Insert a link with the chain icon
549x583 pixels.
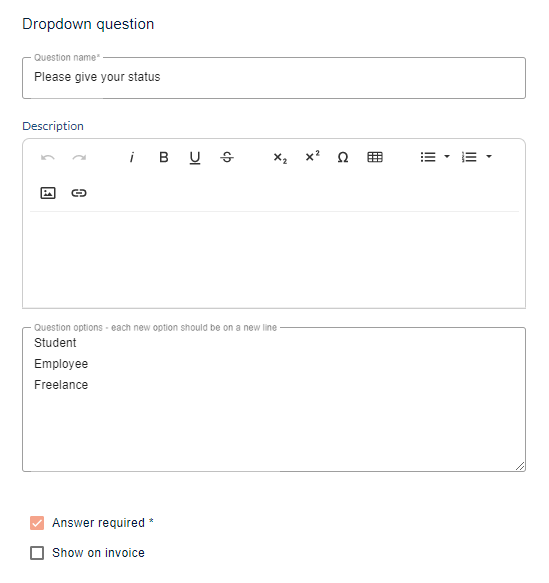(79, 193)
